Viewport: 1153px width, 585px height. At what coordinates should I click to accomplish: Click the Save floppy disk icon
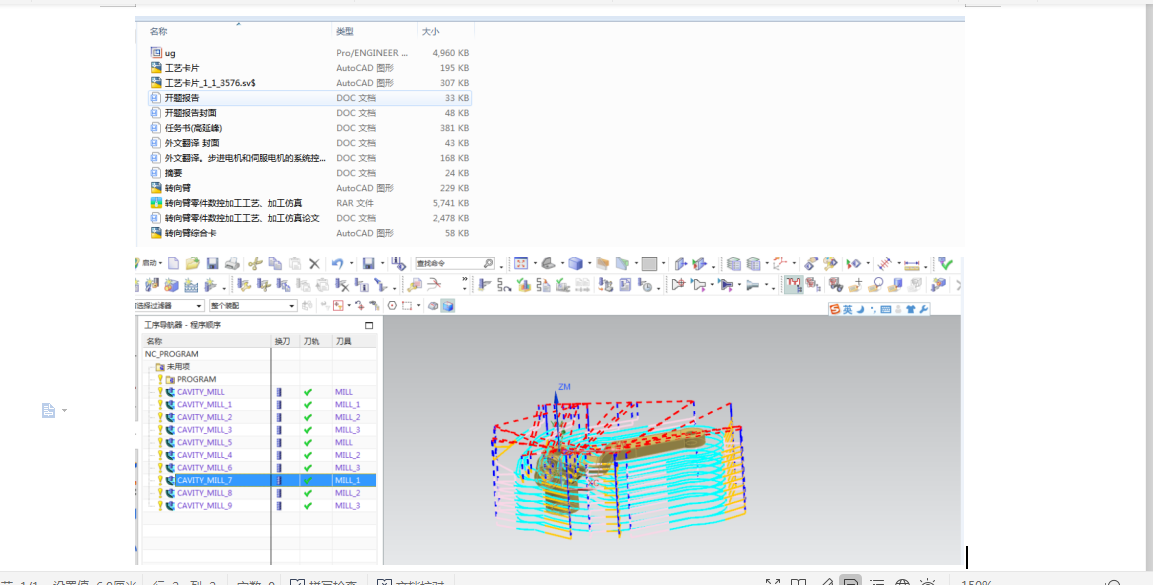212,264
